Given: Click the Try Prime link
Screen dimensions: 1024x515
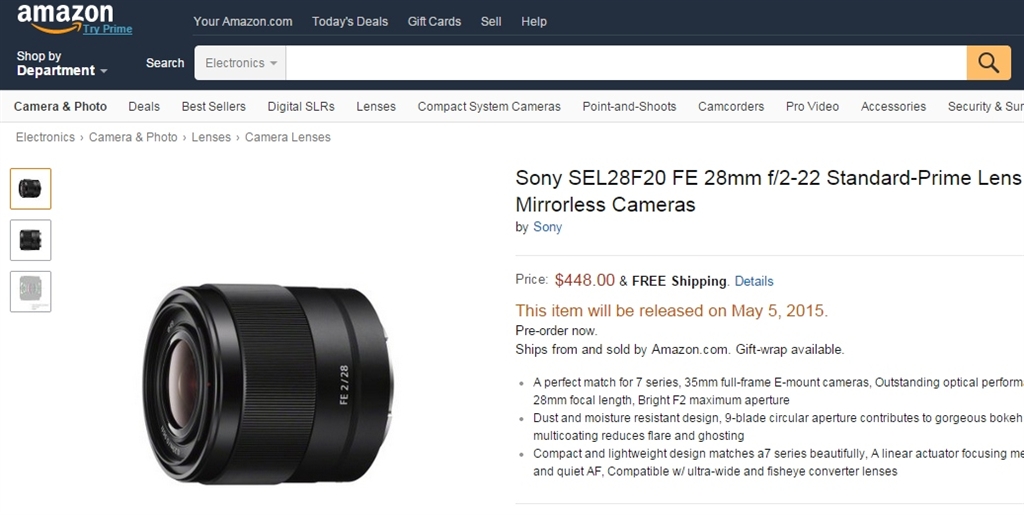Looking at the screenshot, I should (x=108, y=29).
